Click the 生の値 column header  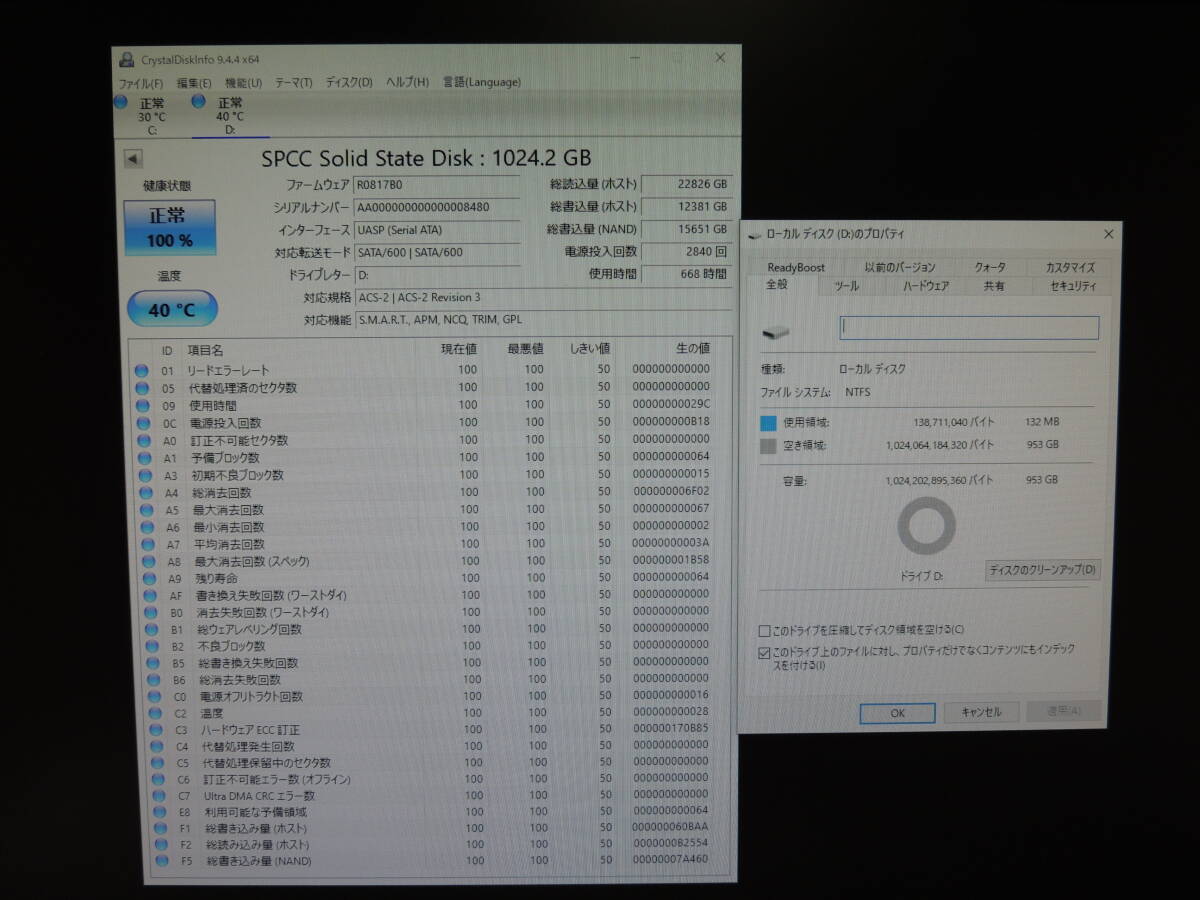692,348
